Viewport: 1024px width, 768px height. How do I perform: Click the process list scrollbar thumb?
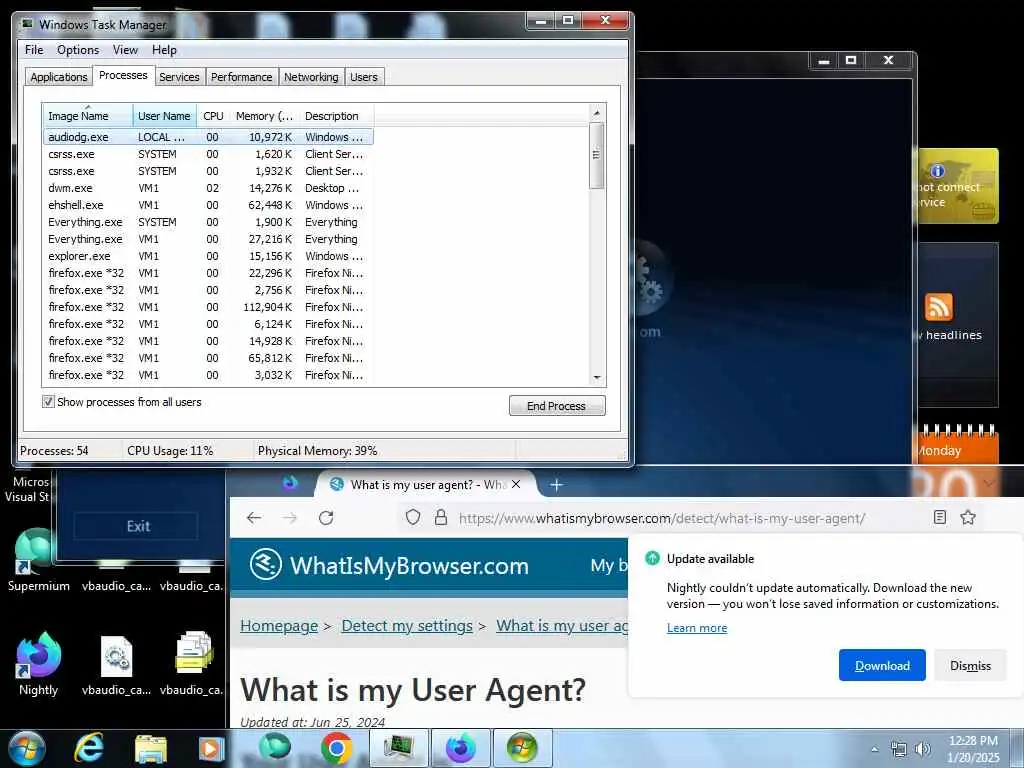pyautogui.click(x=596, y=155)
